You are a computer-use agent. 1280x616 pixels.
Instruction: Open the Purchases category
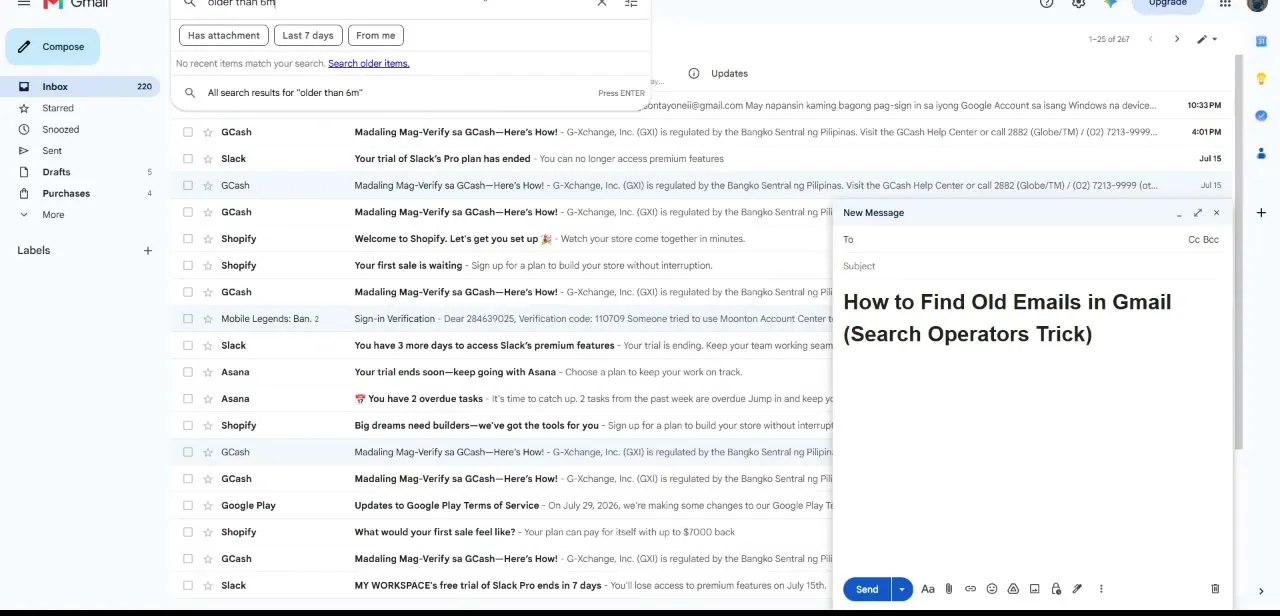point(80,194)
